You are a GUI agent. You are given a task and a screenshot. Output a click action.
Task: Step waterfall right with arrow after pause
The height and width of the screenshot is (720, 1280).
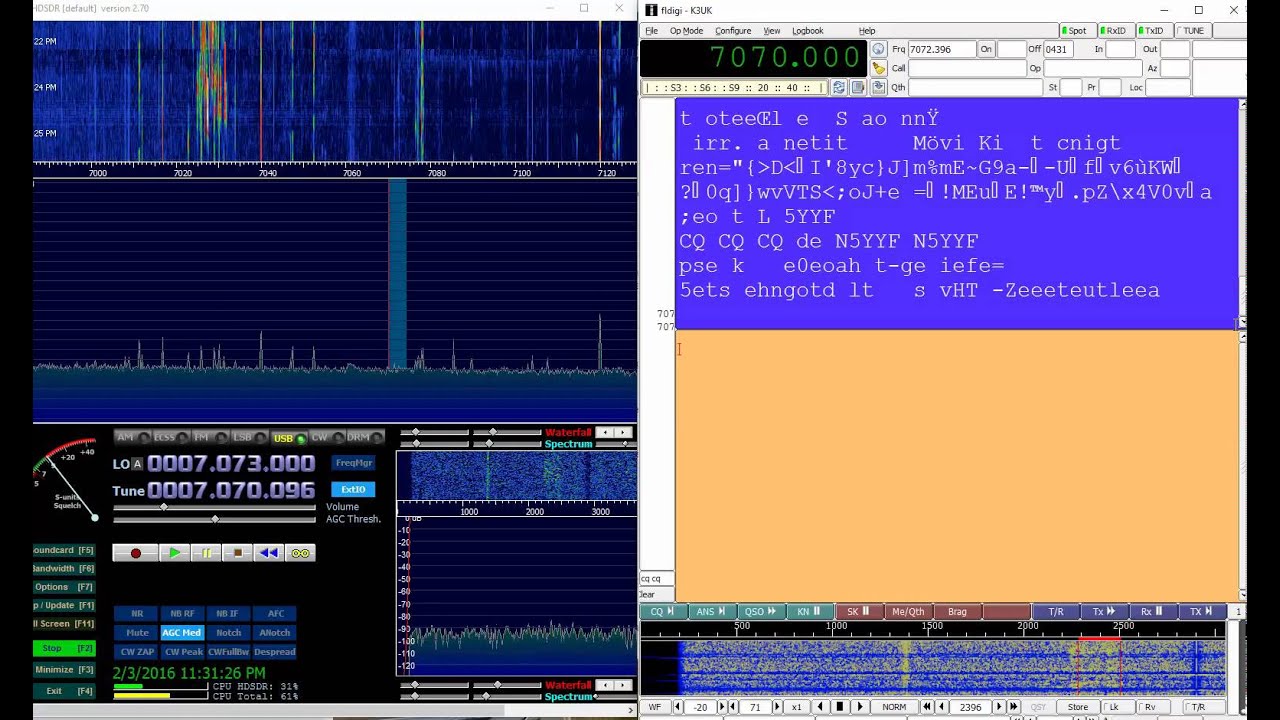[860, 707]
